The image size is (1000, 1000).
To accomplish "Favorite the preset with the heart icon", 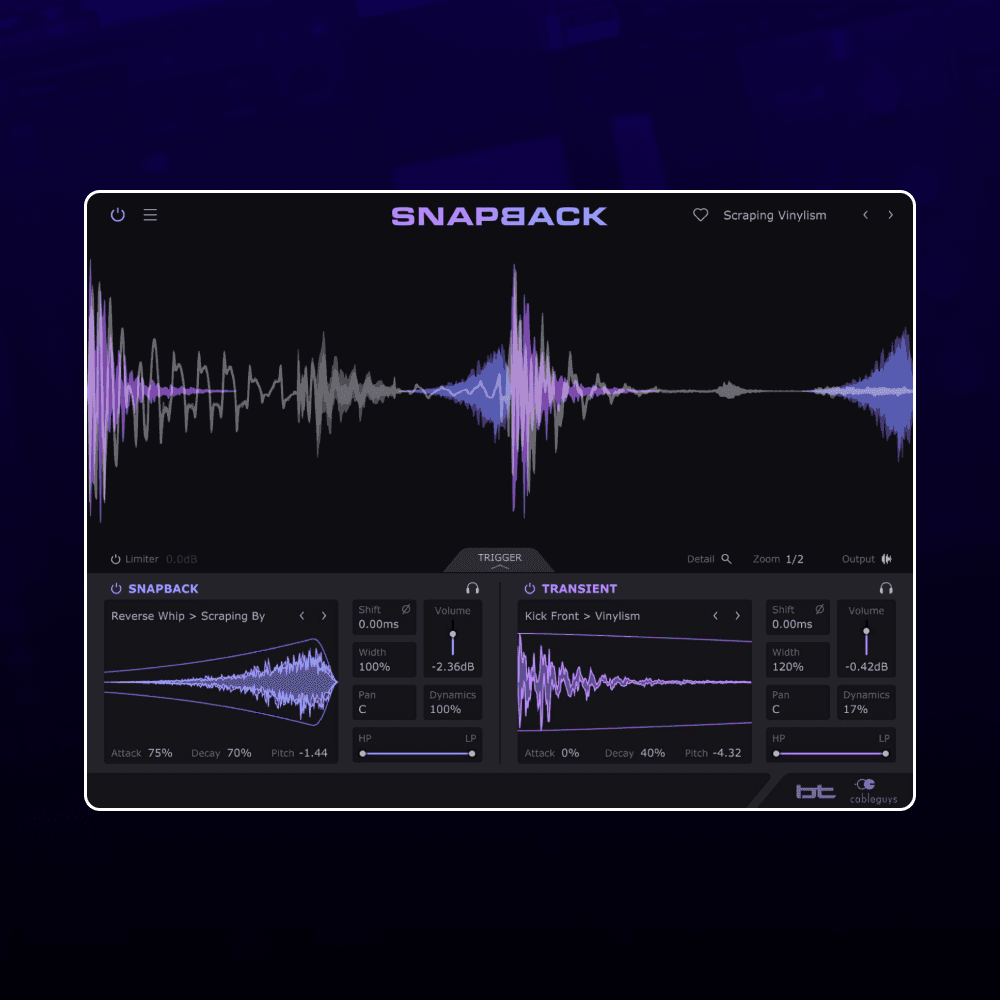I will [700, 215].
